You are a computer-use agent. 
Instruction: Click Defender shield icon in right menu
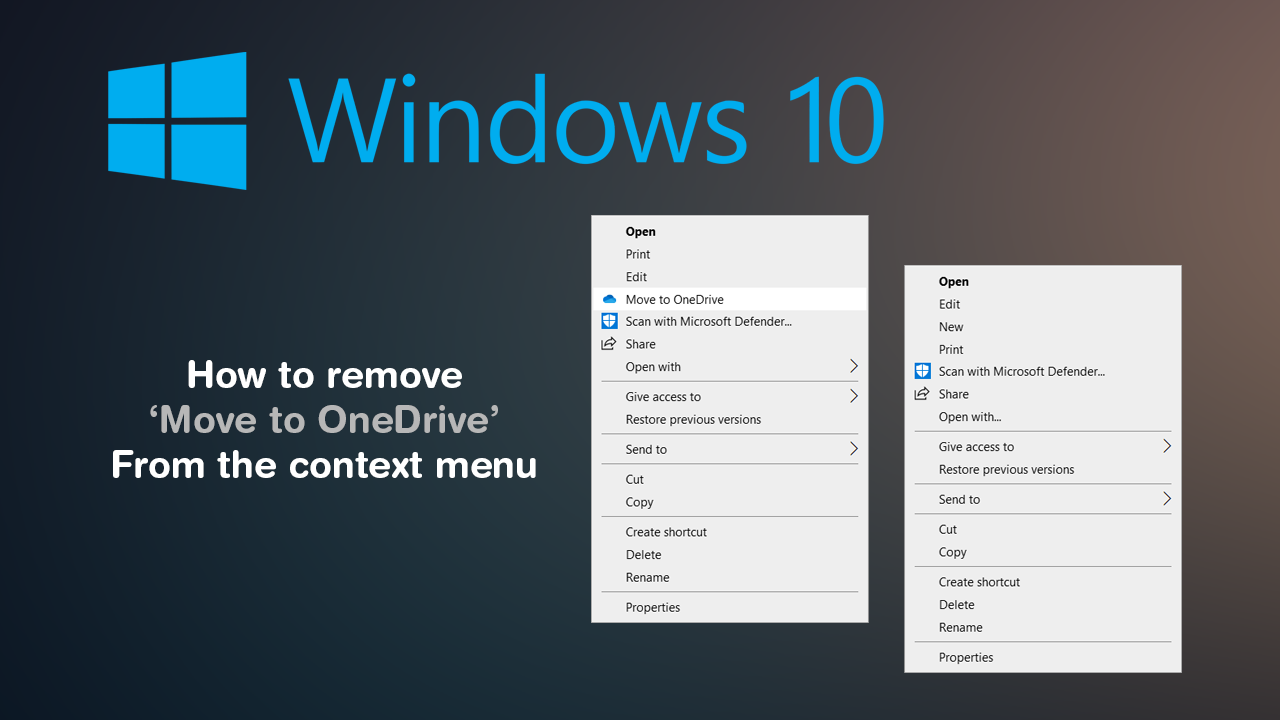click(x=922, y=371)
